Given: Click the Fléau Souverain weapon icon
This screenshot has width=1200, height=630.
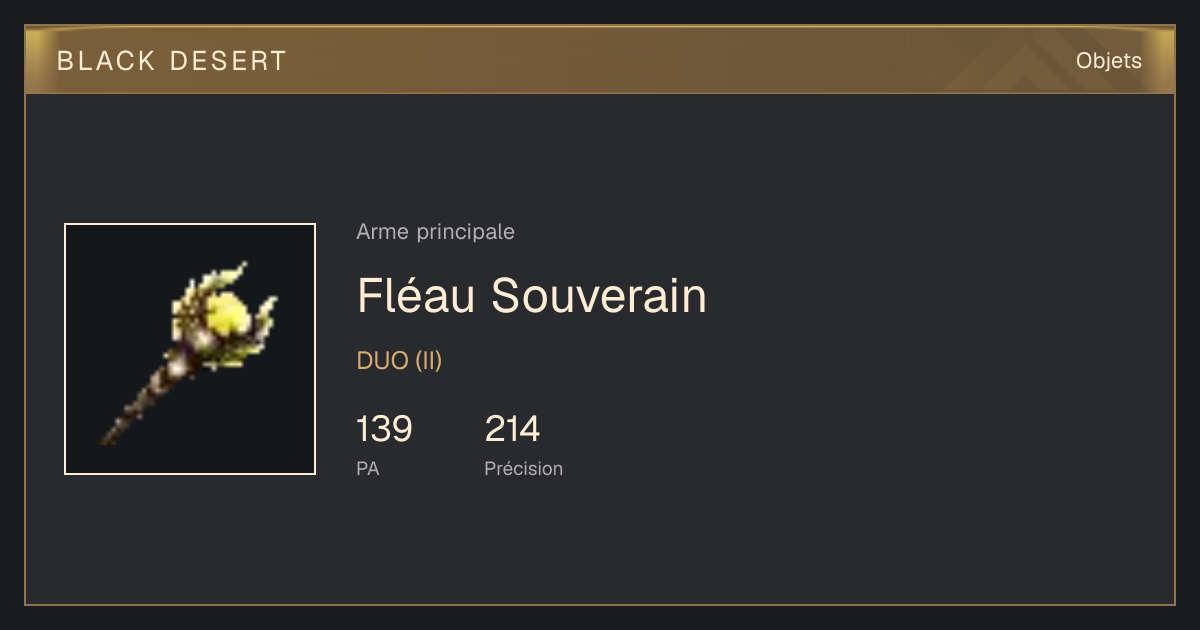Looking at the screenshot, I should pos(190,349).
